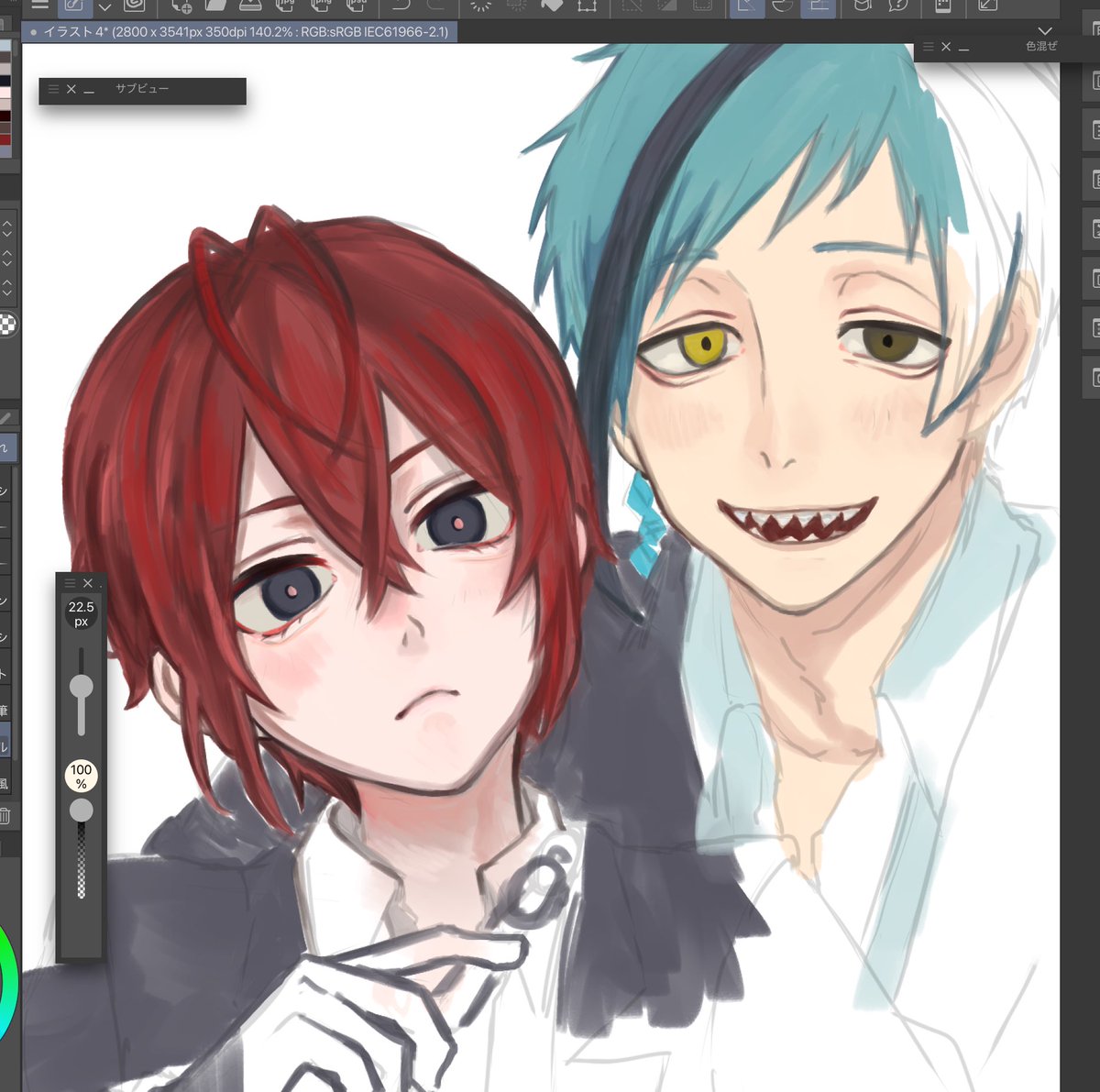
Task: Undo the last stroke
Action: tap(401, 6)
